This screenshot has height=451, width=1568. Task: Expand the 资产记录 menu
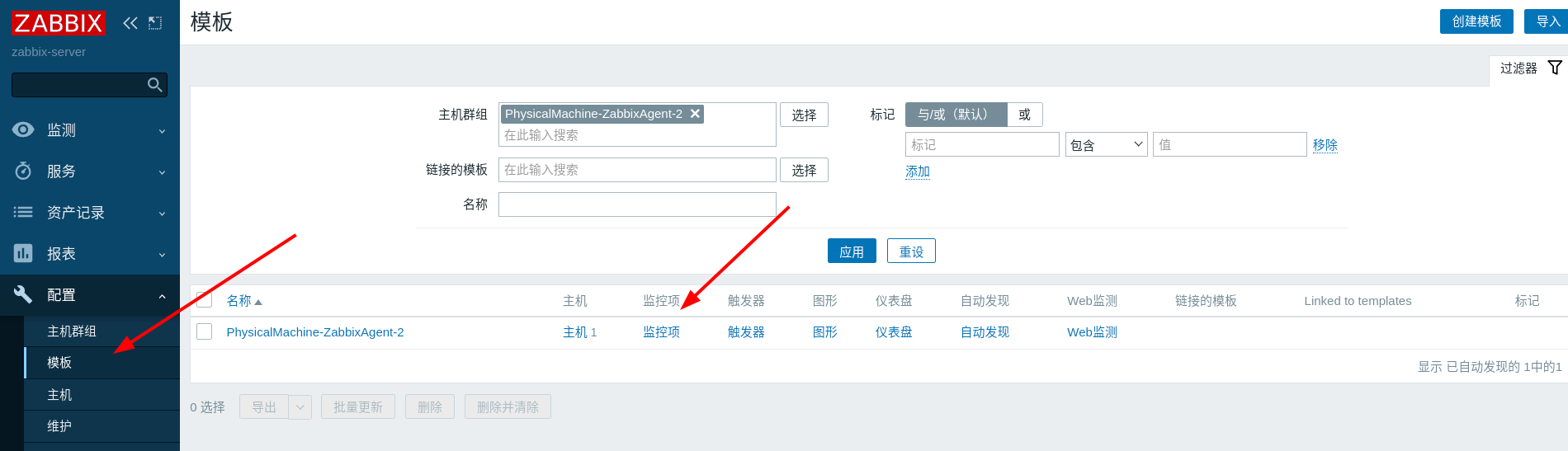pyautogui.click(x=162, y=214)
